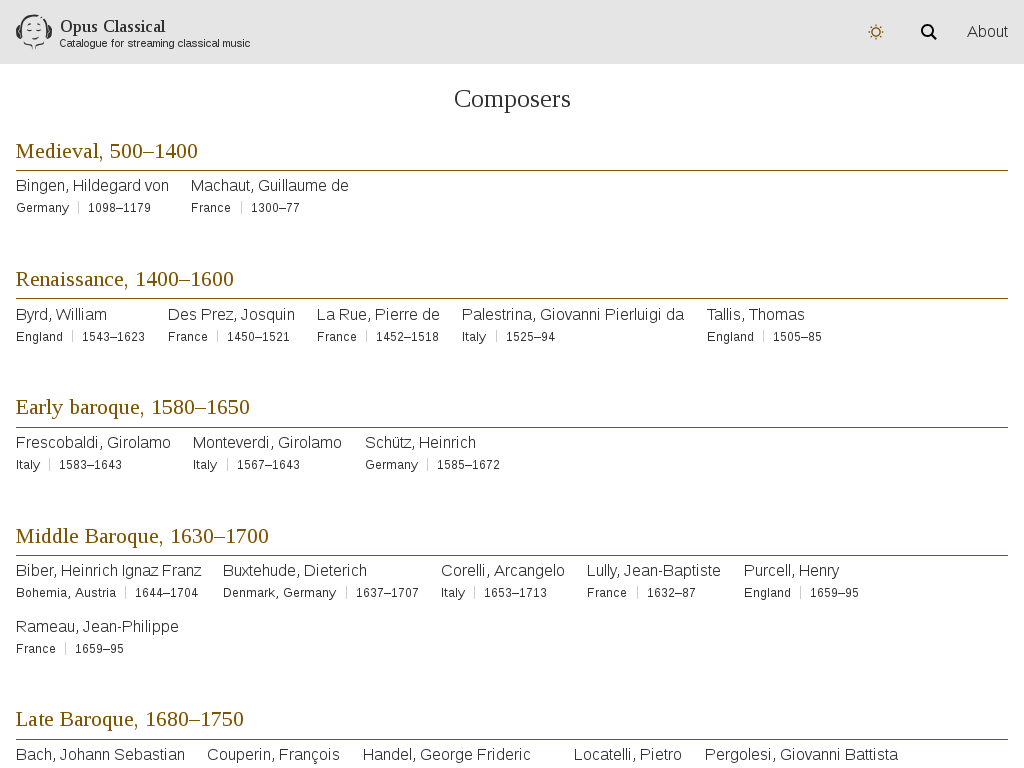Click 'Germany' under Schütz, Heinrich
This screenshot has height=768, width=1024.
[x=391, y=464]
